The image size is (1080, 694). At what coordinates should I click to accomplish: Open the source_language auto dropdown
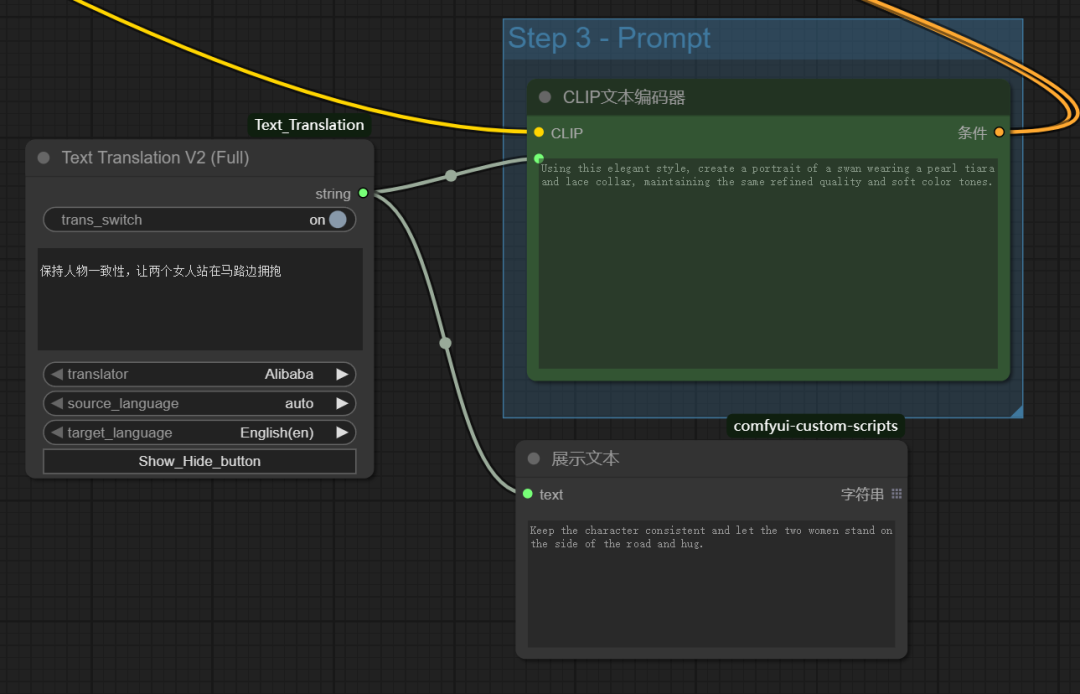(200, 403)
